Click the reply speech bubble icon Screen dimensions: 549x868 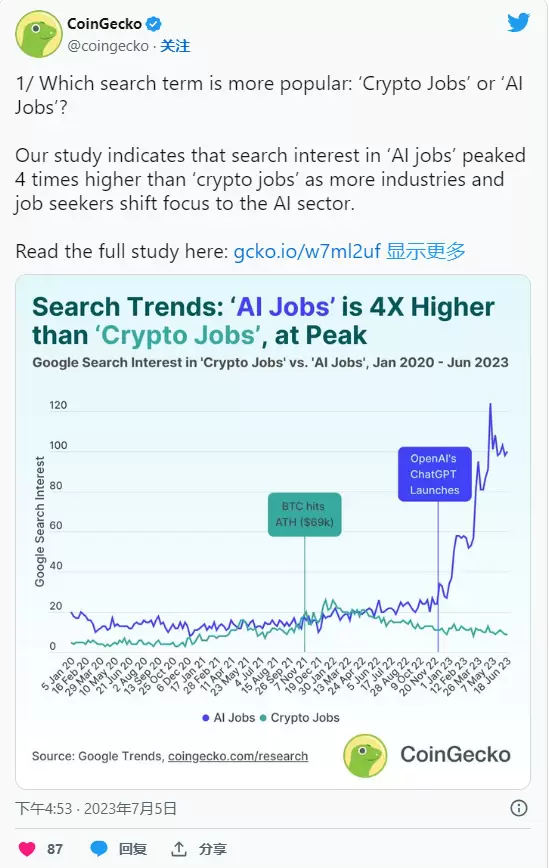[x=99, y=849]
